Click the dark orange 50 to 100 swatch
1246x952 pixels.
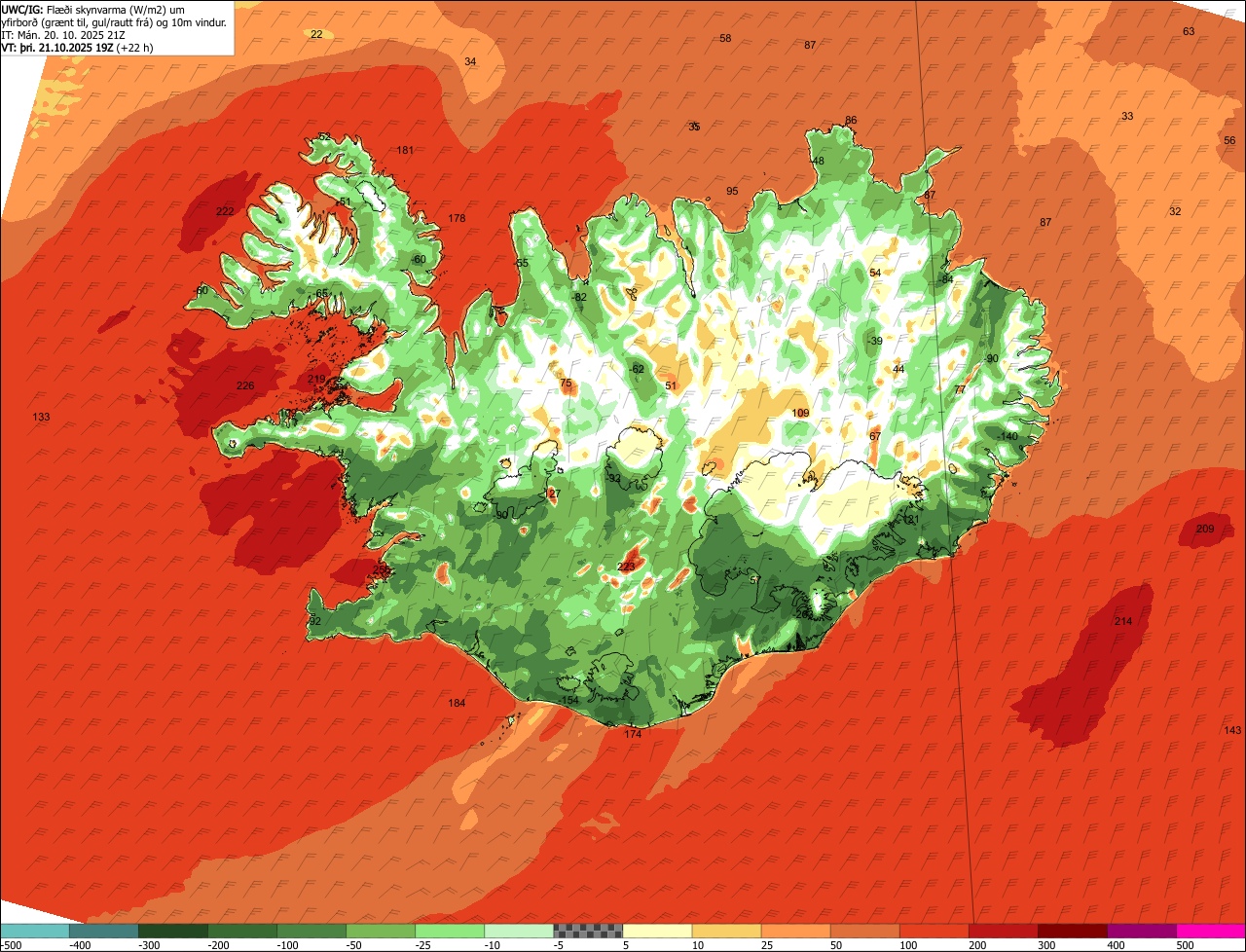[863, 930]
